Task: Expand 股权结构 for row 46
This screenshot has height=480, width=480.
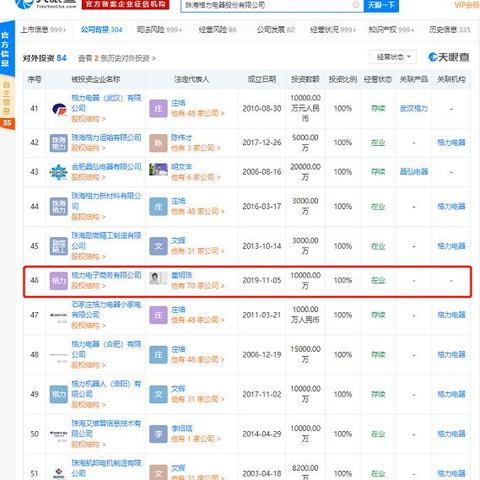Action: pyautogui.click(x=88, y=286)
